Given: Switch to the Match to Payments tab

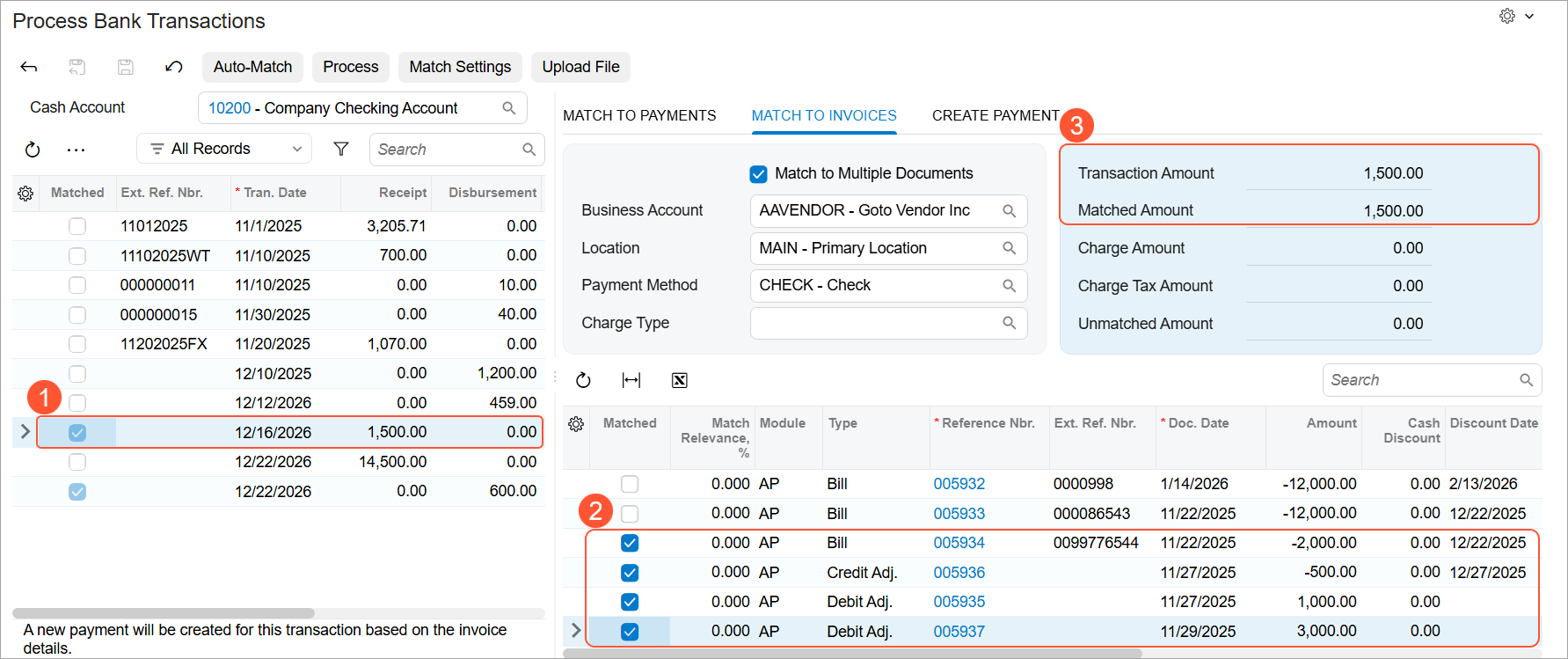Looking at the screenshot, I should tap(639, 116).
